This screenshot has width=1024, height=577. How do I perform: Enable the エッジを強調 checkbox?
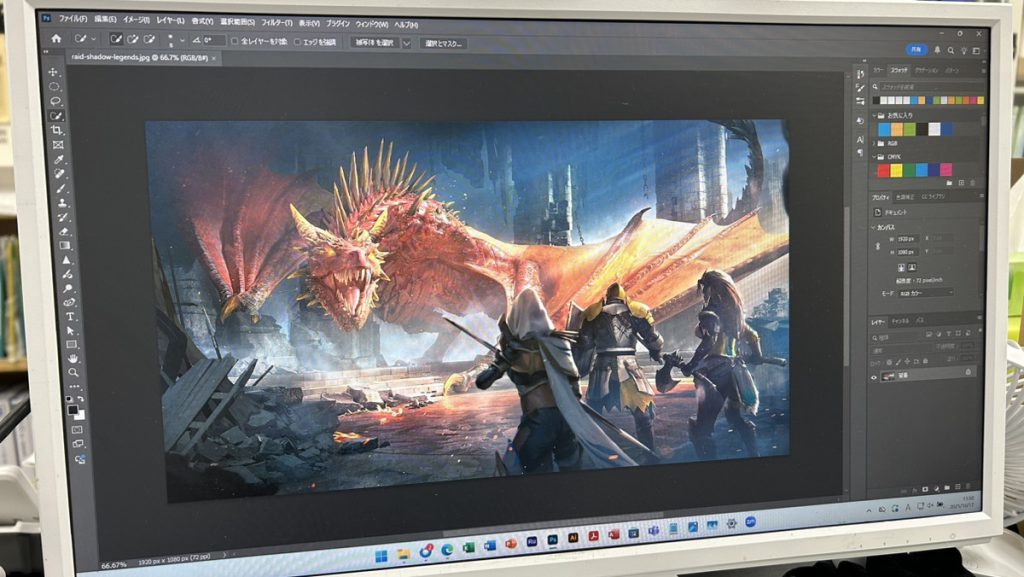tap(297, 42)
